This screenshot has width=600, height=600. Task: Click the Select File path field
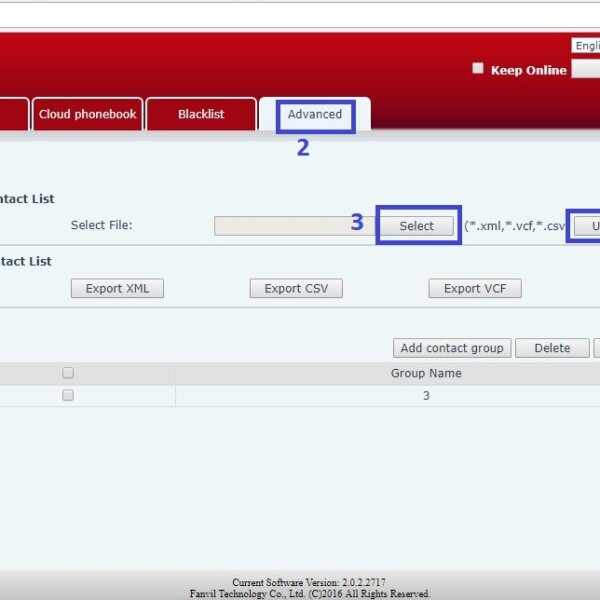click(294, 226)
